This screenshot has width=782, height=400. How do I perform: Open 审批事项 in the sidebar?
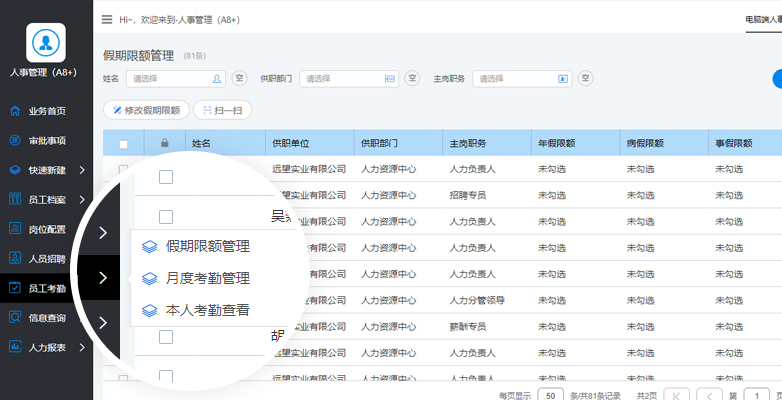coord(47,140)
